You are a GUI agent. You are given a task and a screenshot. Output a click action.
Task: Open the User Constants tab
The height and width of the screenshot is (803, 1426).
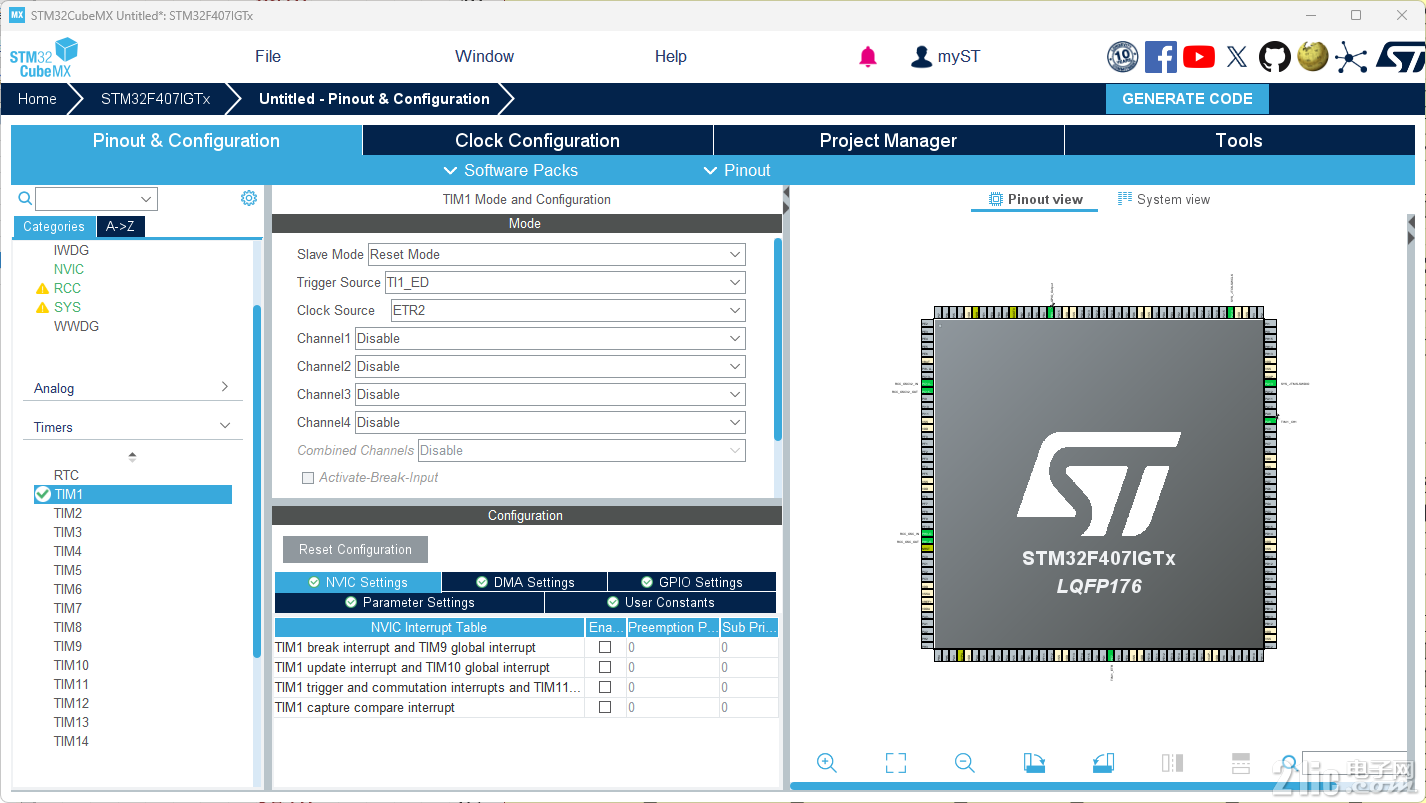click(x=661, y=602)
